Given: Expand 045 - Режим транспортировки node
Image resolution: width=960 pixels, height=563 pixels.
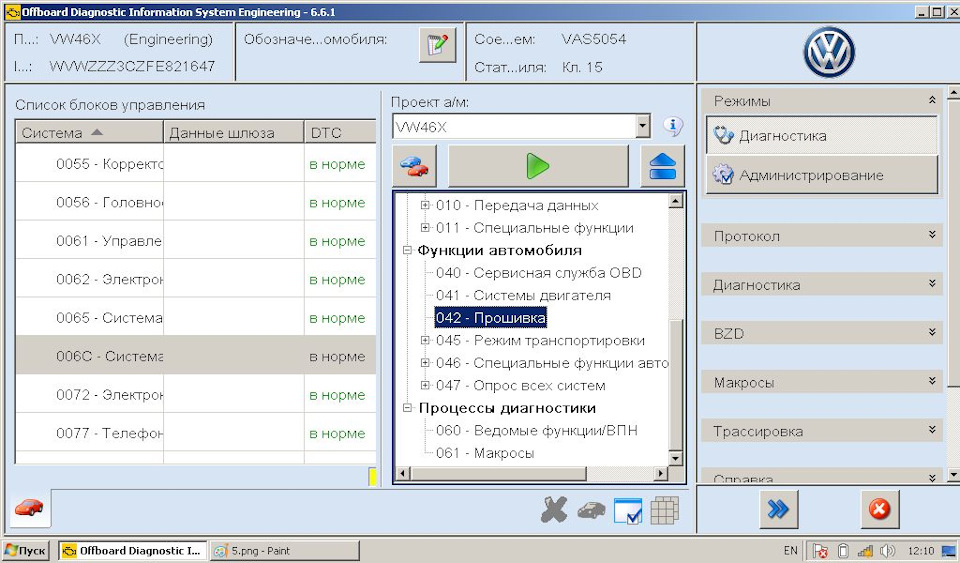Looking at the screenshot, I should (425, 340).
